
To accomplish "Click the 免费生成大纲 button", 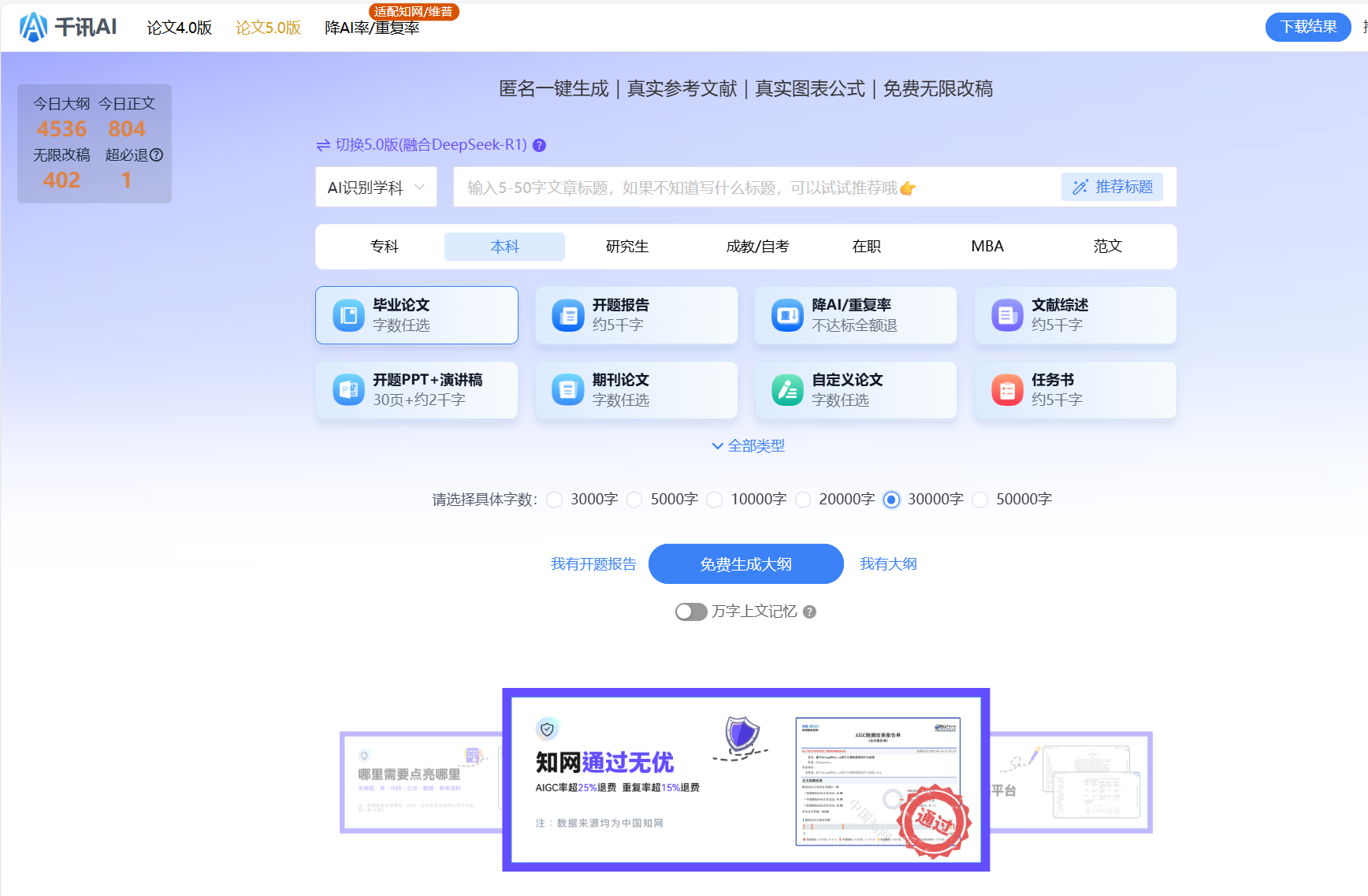I will 746,564.
